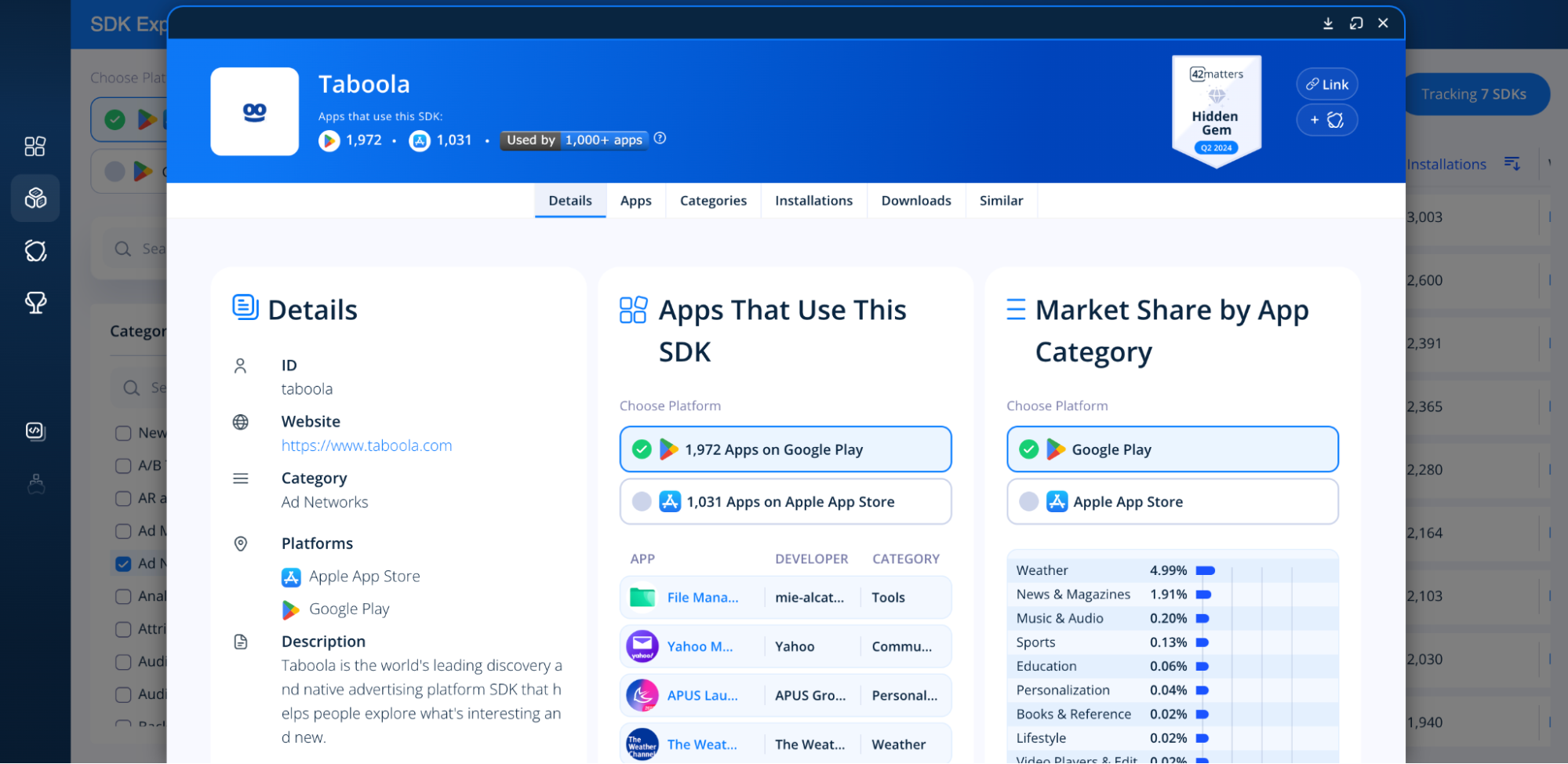Open the trophy icon in left sidebar

pyautogui.click(x=35, y=302)
